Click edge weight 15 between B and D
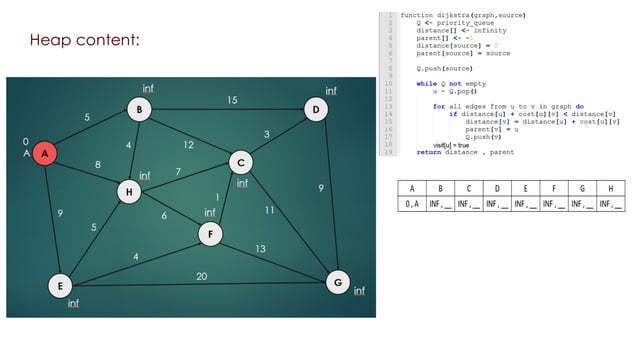Viewport: 638px width, 361px height. click(232, 100)
